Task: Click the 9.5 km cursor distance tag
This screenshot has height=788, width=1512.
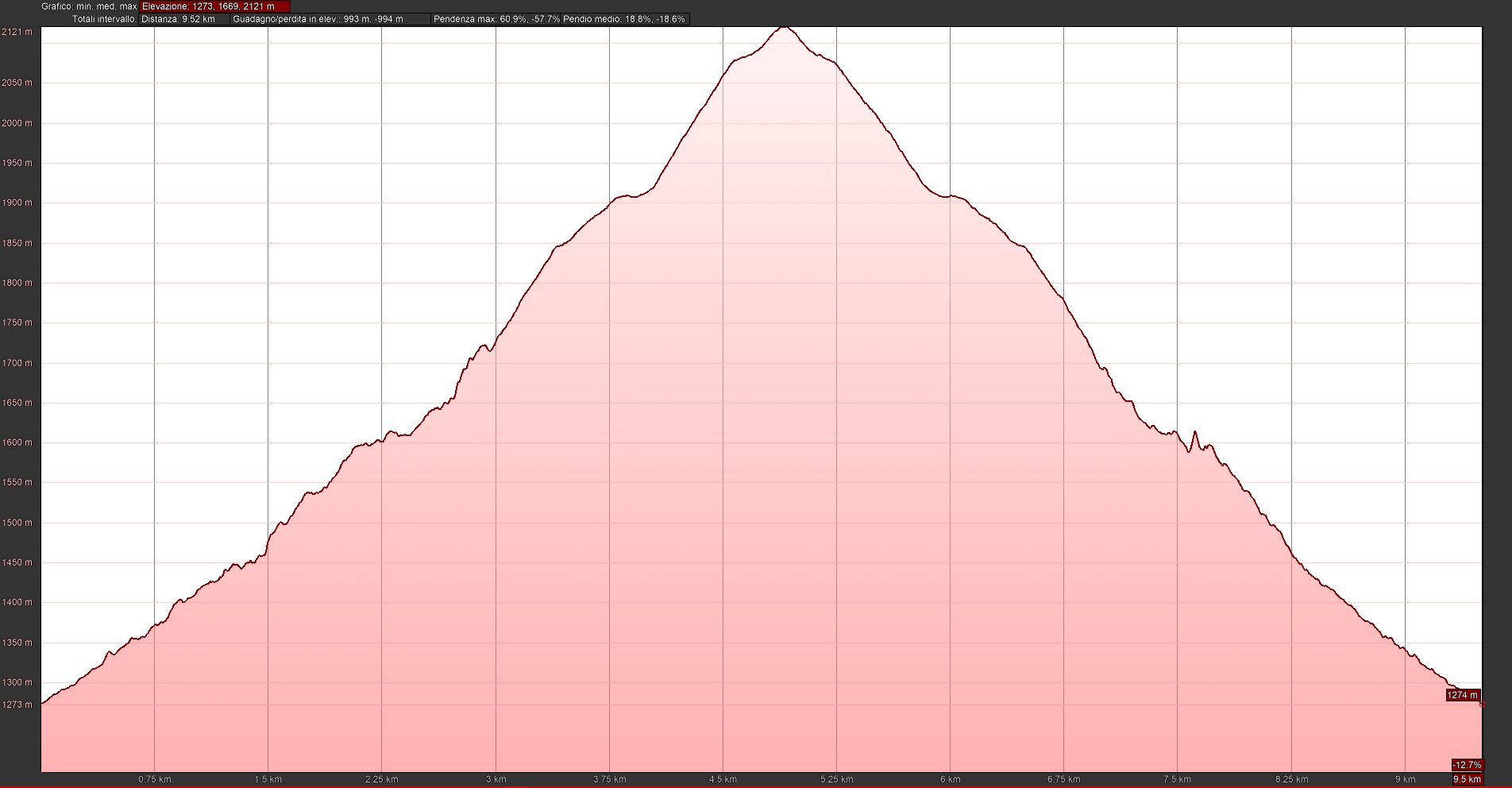Action: pos(1467,779)
